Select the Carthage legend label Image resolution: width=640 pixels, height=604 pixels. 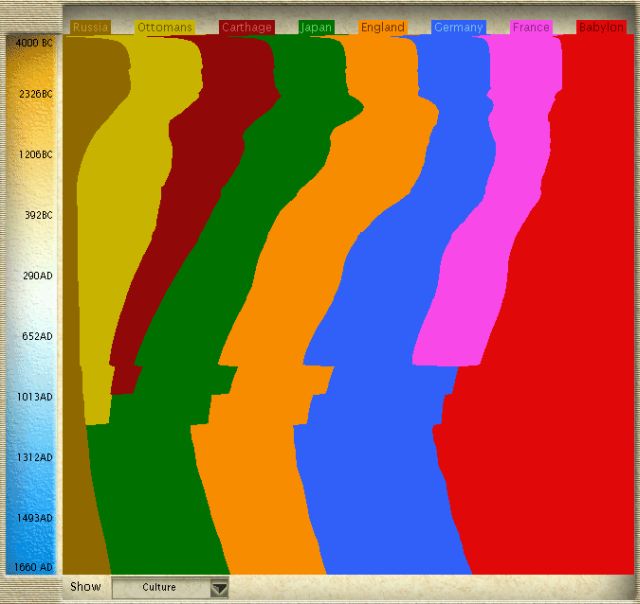[x=246, y=27]
